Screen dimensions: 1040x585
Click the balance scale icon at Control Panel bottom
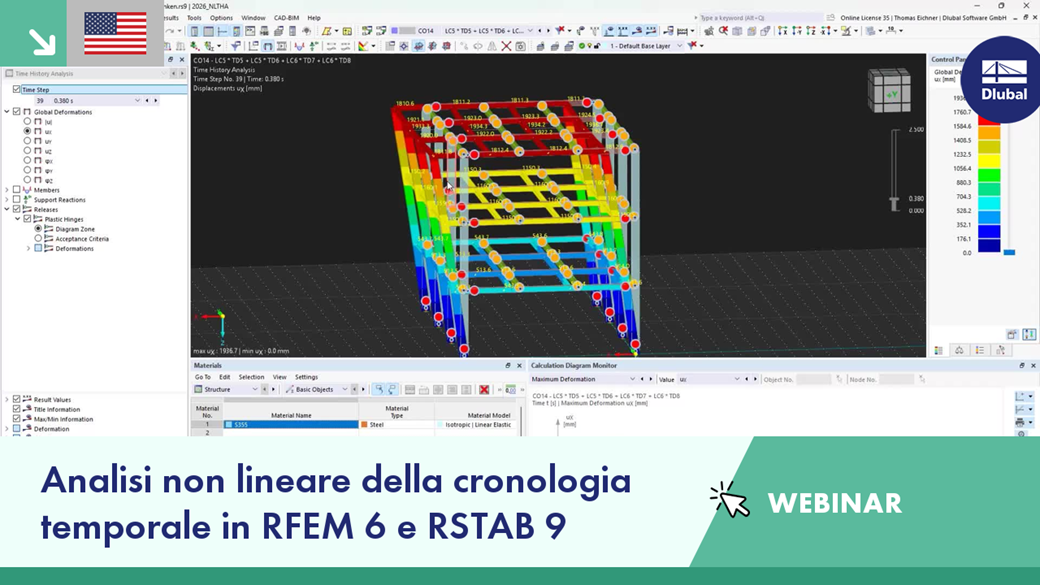959,350
